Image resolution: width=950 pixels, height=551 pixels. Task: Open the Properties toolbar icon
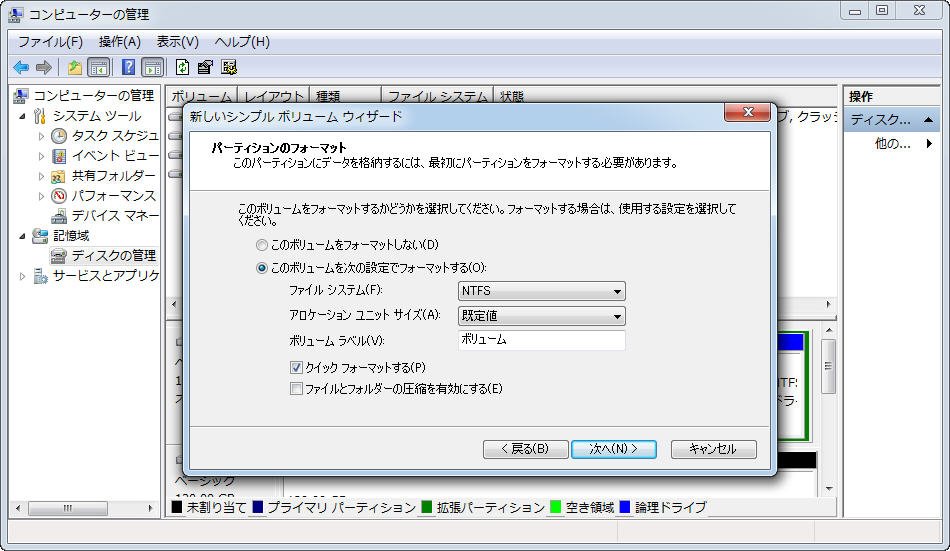(x=205, y=67)
